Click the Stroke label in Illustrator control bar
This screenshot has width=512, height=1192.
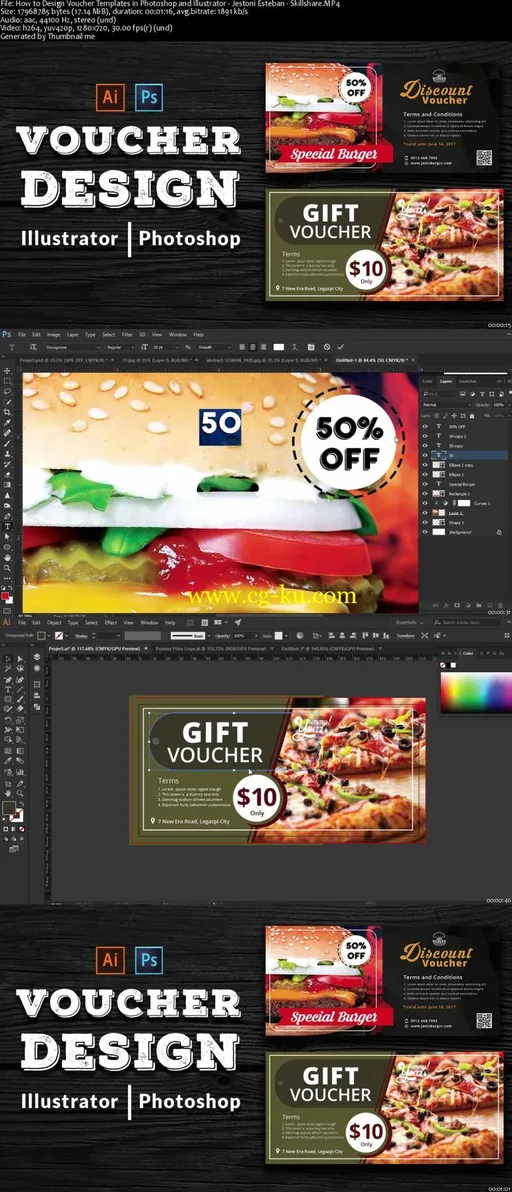coord(80,636)
